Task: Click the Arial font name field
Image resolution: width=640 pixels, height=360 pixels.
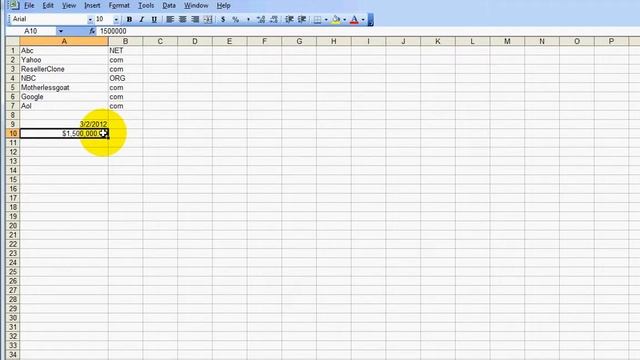Action: pos(49,19)
